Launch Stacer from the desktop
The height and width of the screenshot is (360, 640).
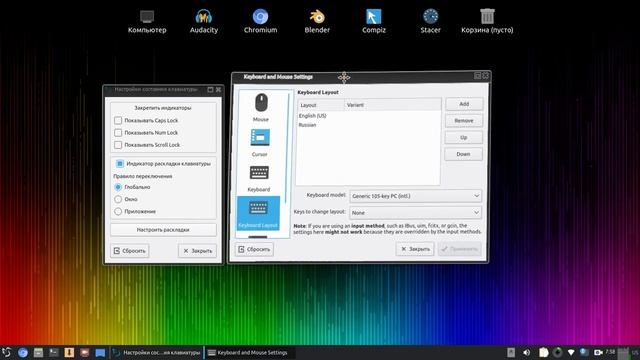tap(430, 22)
